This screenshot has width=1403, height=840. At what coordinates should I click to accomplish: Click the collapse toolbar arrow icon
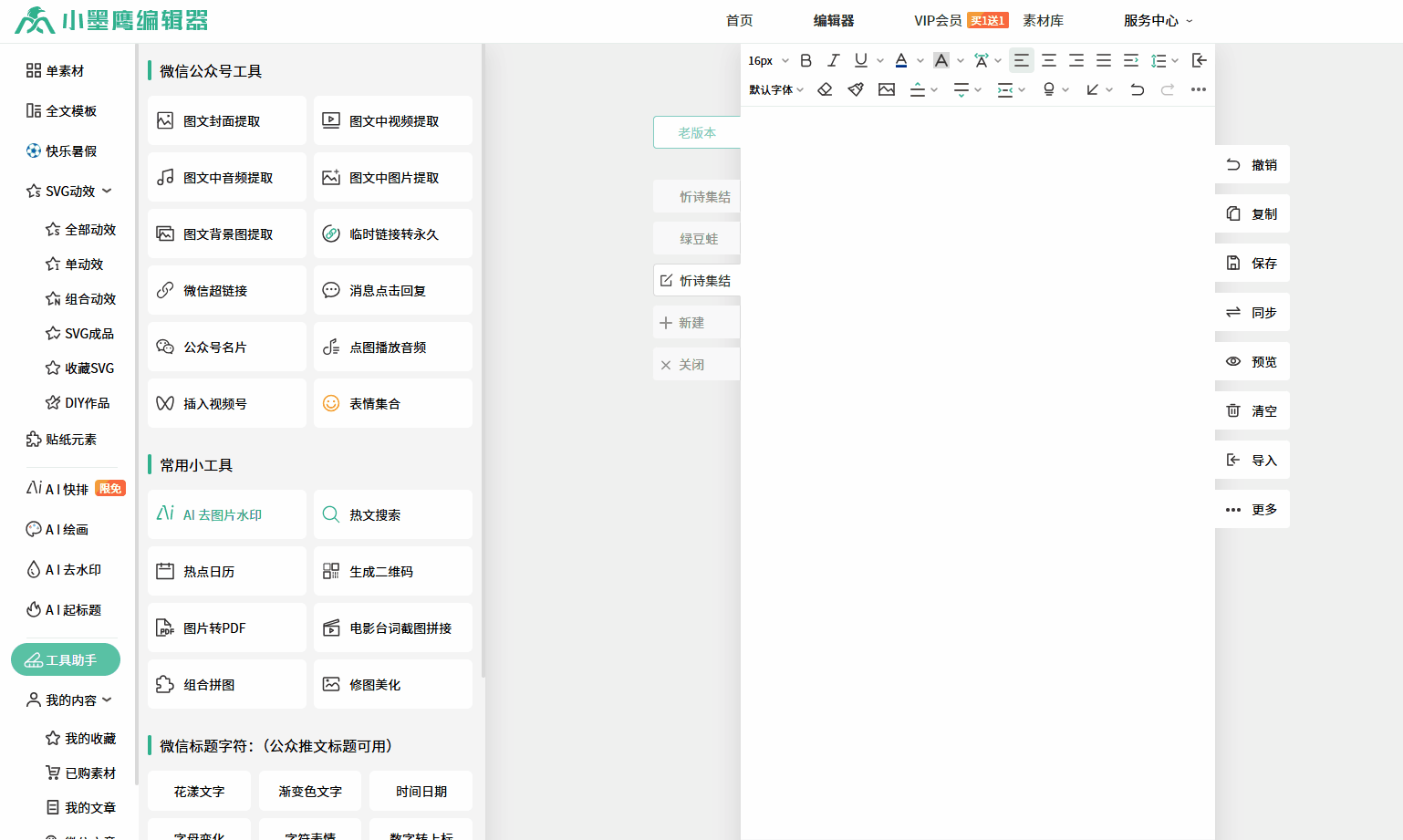(1200, 60)
